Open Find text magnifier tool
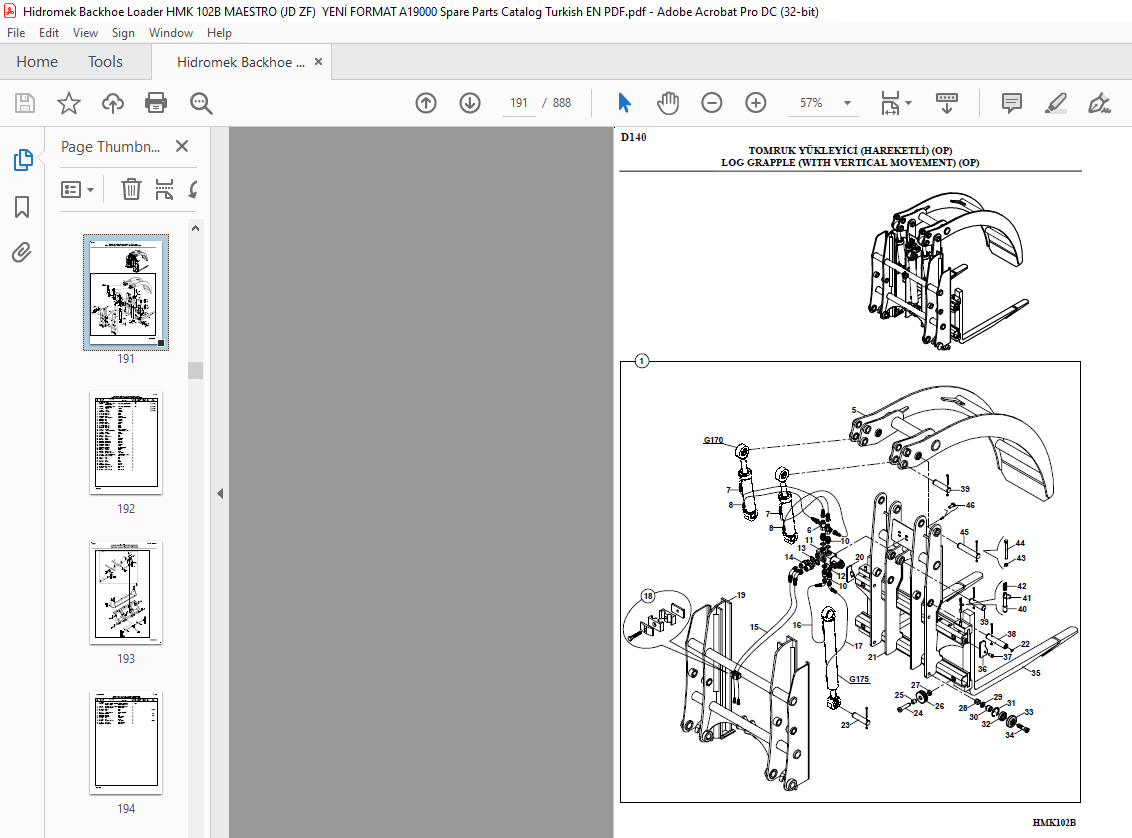1132x838 pixels. point(201,103)
